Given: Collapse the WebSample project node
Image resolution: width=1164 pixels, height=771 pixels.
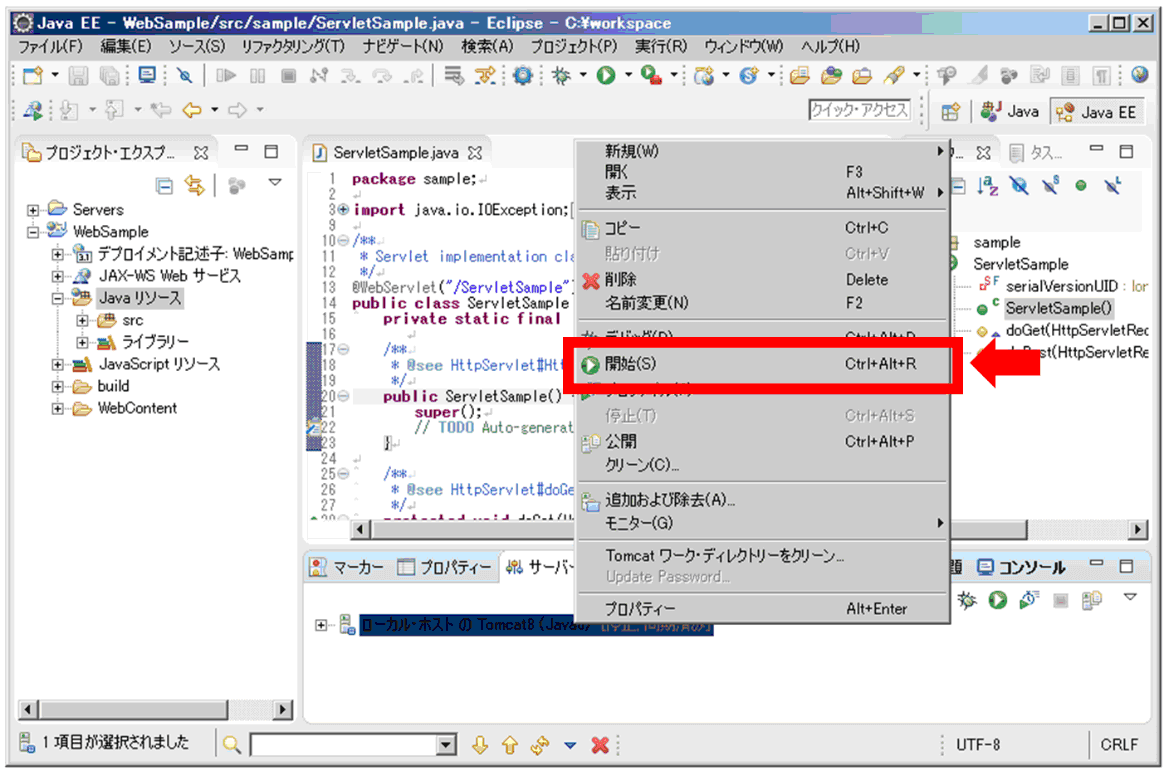Looking at the screenshot, I should click(x=33, y=232).
